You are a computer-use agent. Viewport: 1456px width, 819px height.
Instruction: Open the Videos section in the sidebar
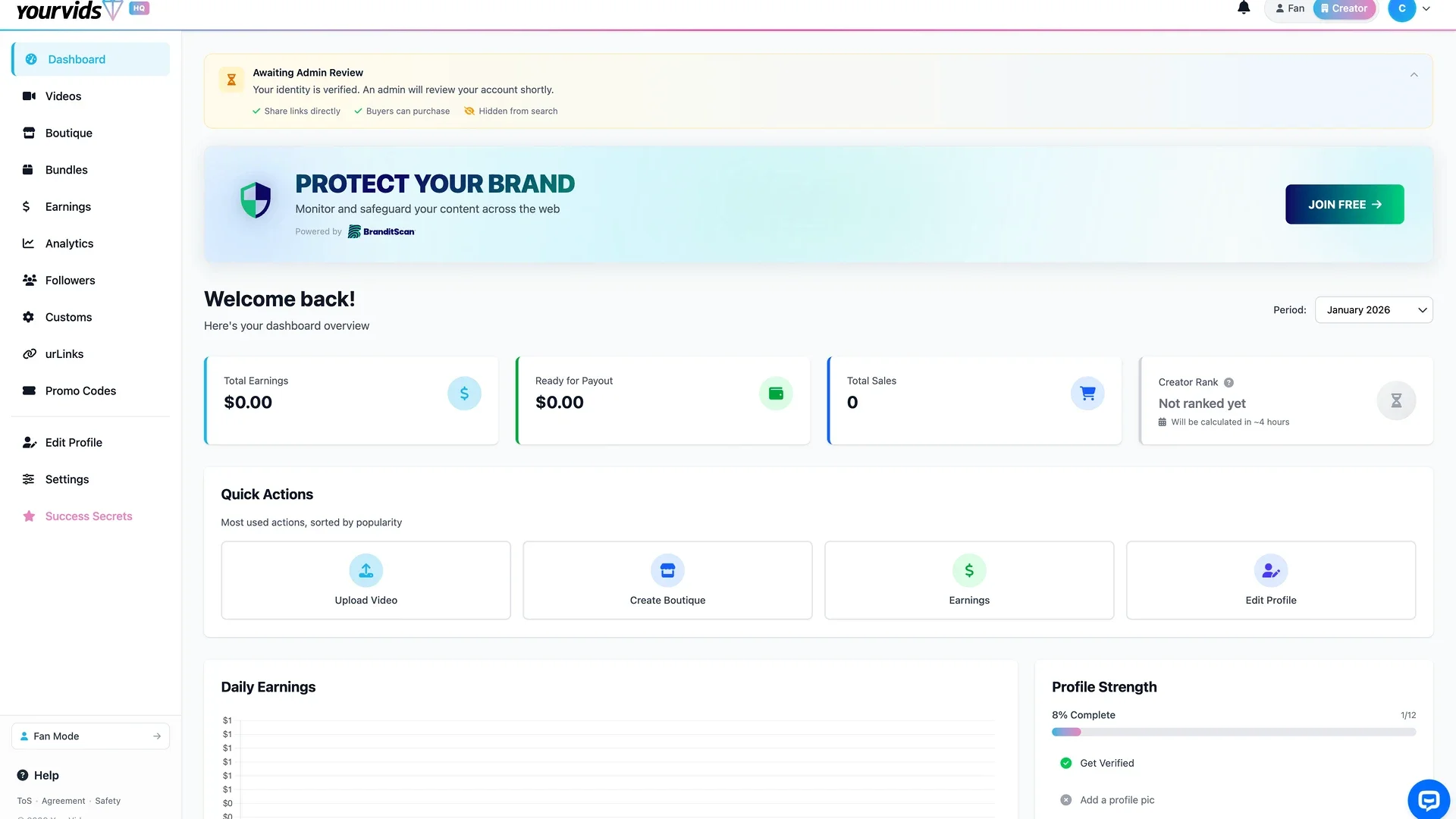(x=62, y=96)
